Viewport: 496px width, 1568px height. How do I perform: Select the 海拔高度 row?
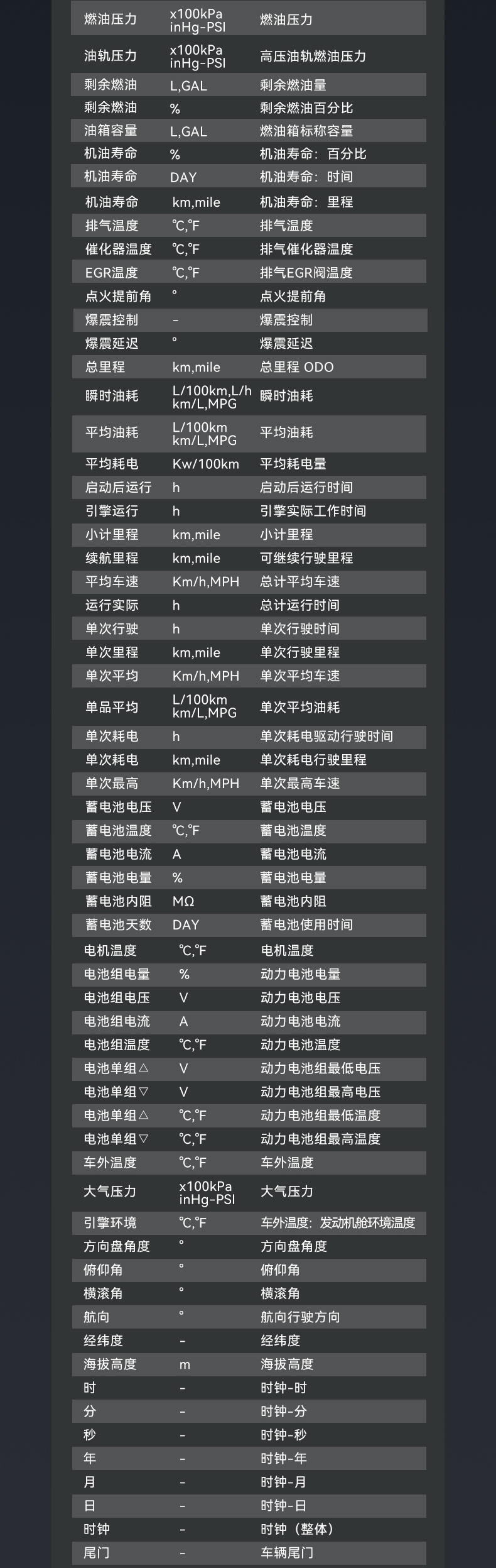point(249,1364)
